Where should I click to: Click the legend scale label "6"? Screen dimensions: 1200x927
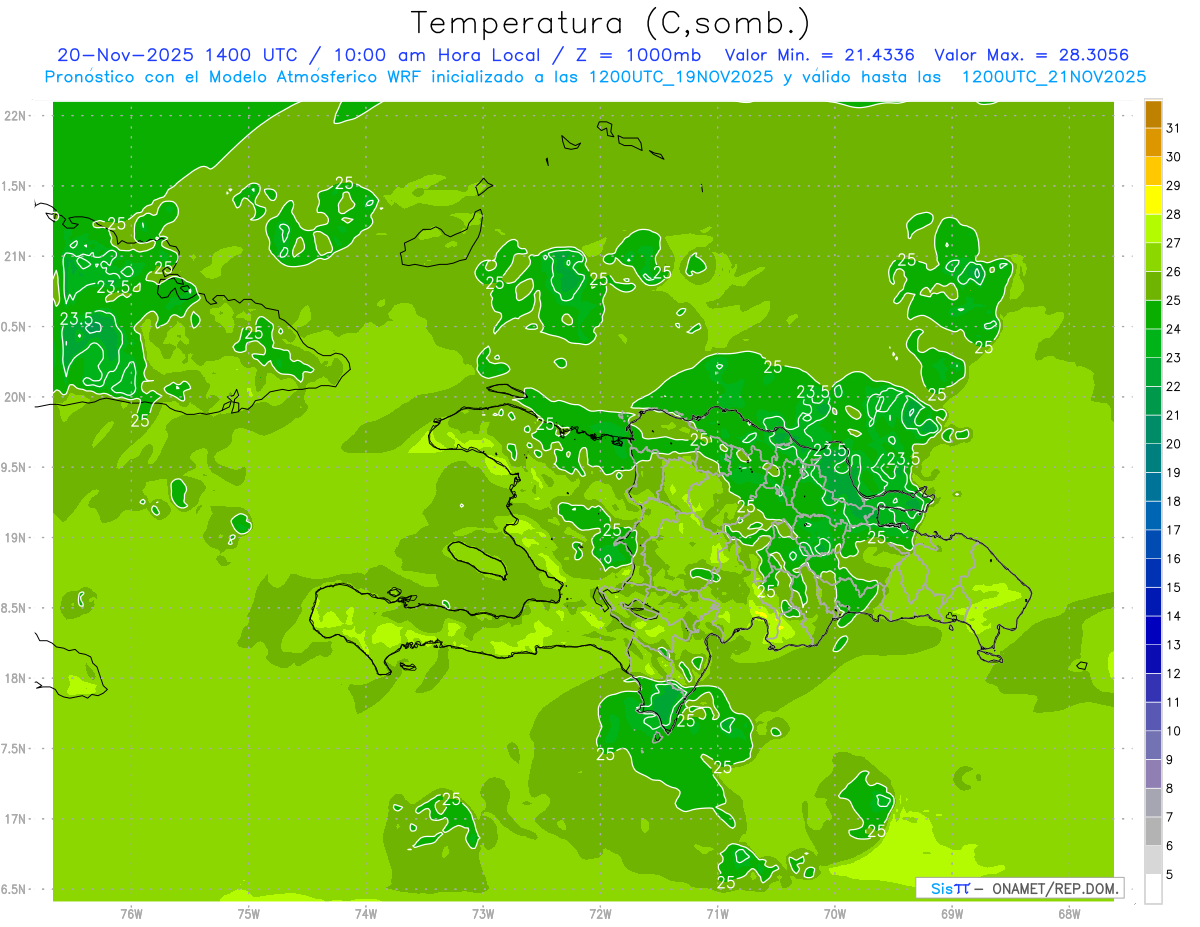1170,846
